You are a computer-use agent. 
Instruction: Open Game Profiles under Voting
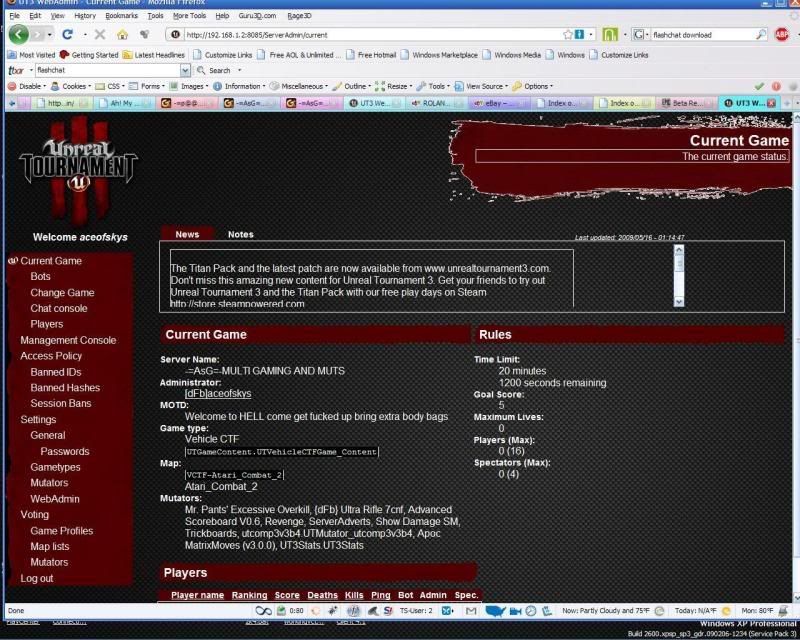point(62,531)
